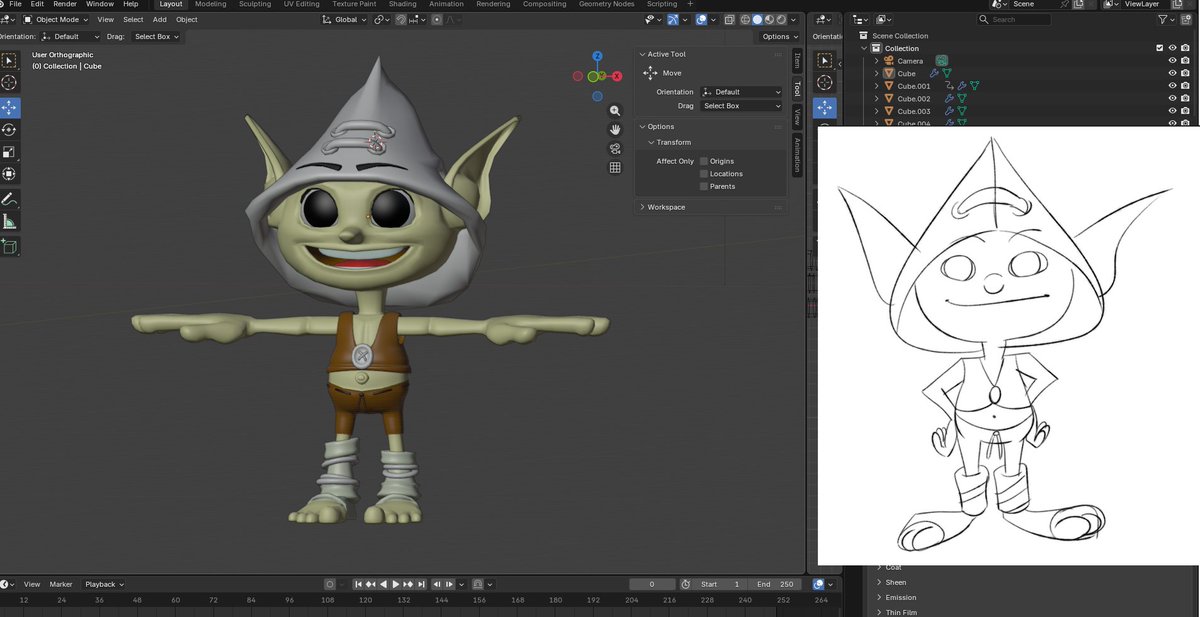Image resolution: width=1200 pixels, height=617 pixels.
Task: Enable the Parents checkbox under Affect Only
Action: coord(704,186)
